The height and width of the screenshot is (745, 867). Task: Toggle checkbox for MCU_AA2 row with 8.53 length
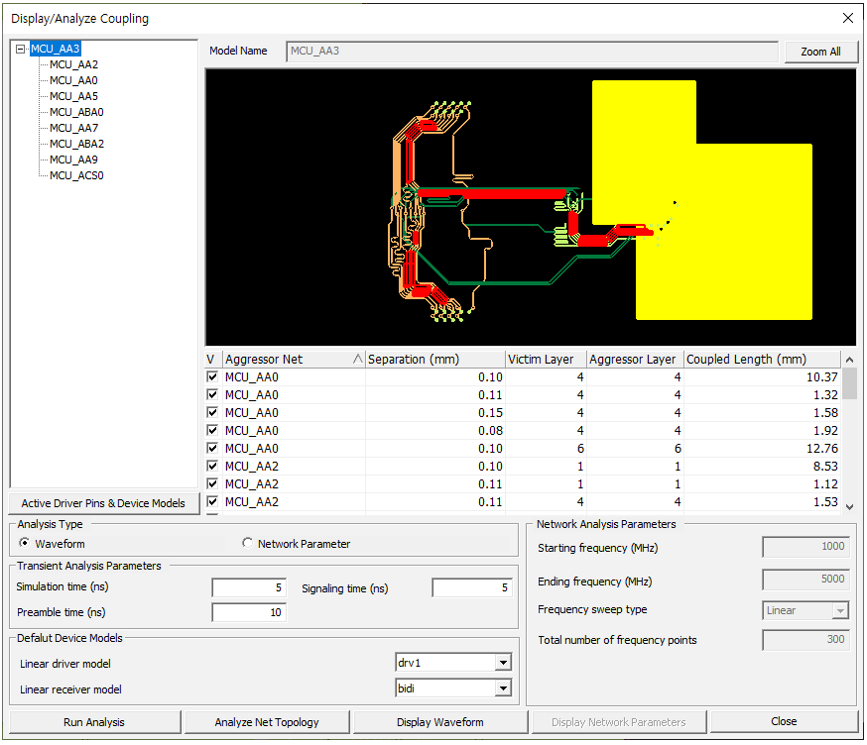(x=212, y=466)
